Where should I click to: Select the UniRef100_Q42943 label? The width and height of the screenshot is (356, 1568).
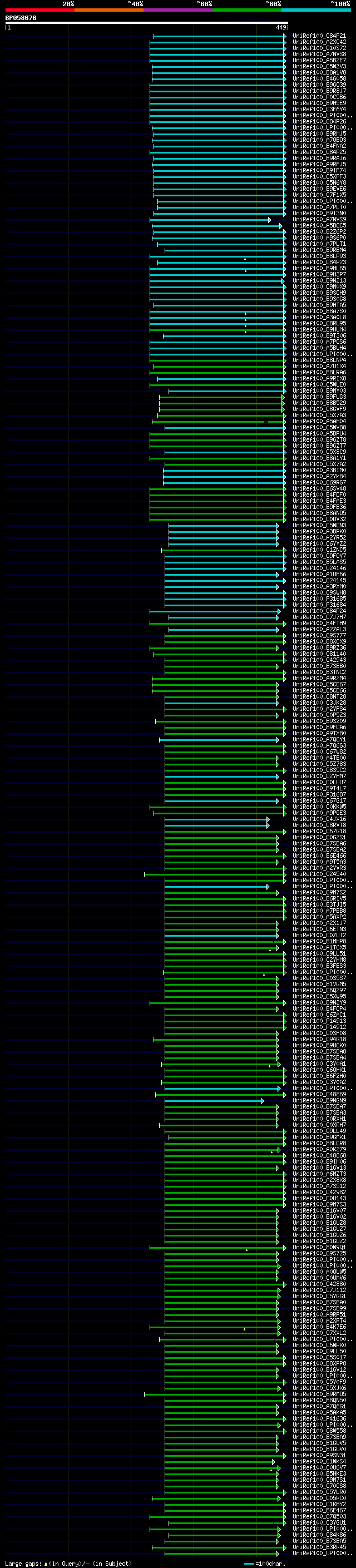click(319, 660)
